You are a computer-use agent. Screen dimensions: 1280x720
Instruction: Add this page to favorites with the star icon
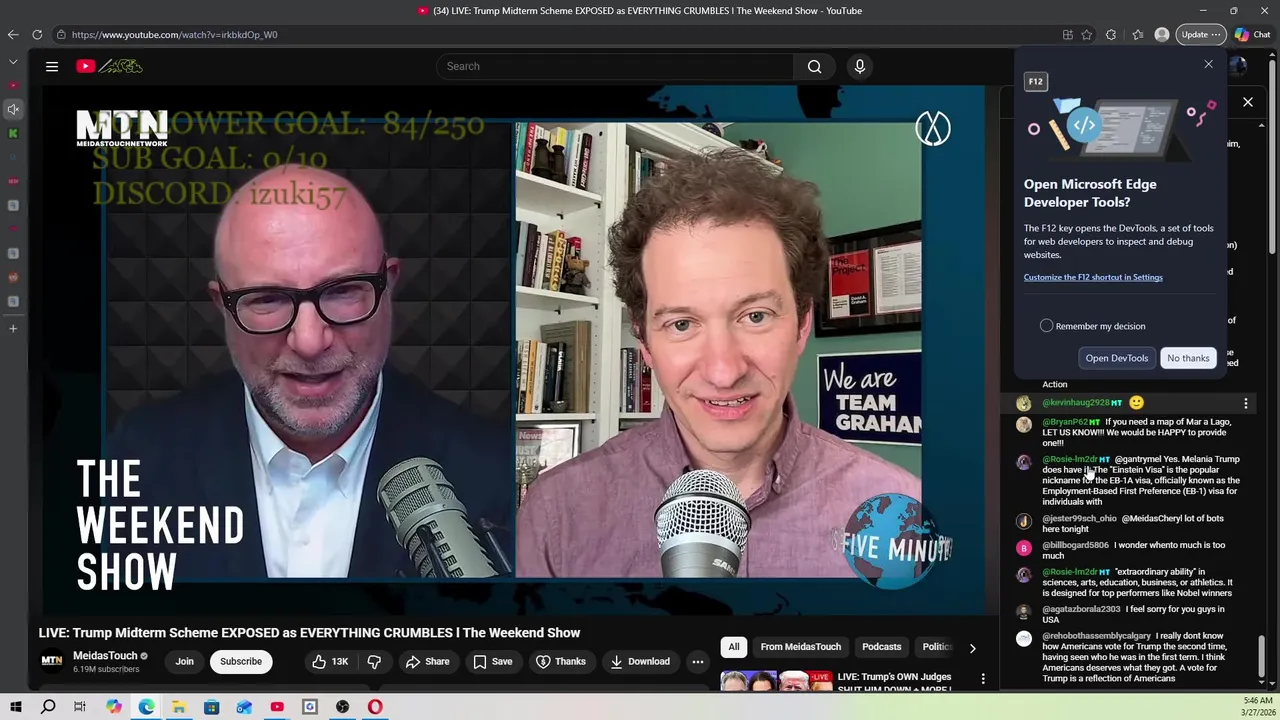[1087, 34]
